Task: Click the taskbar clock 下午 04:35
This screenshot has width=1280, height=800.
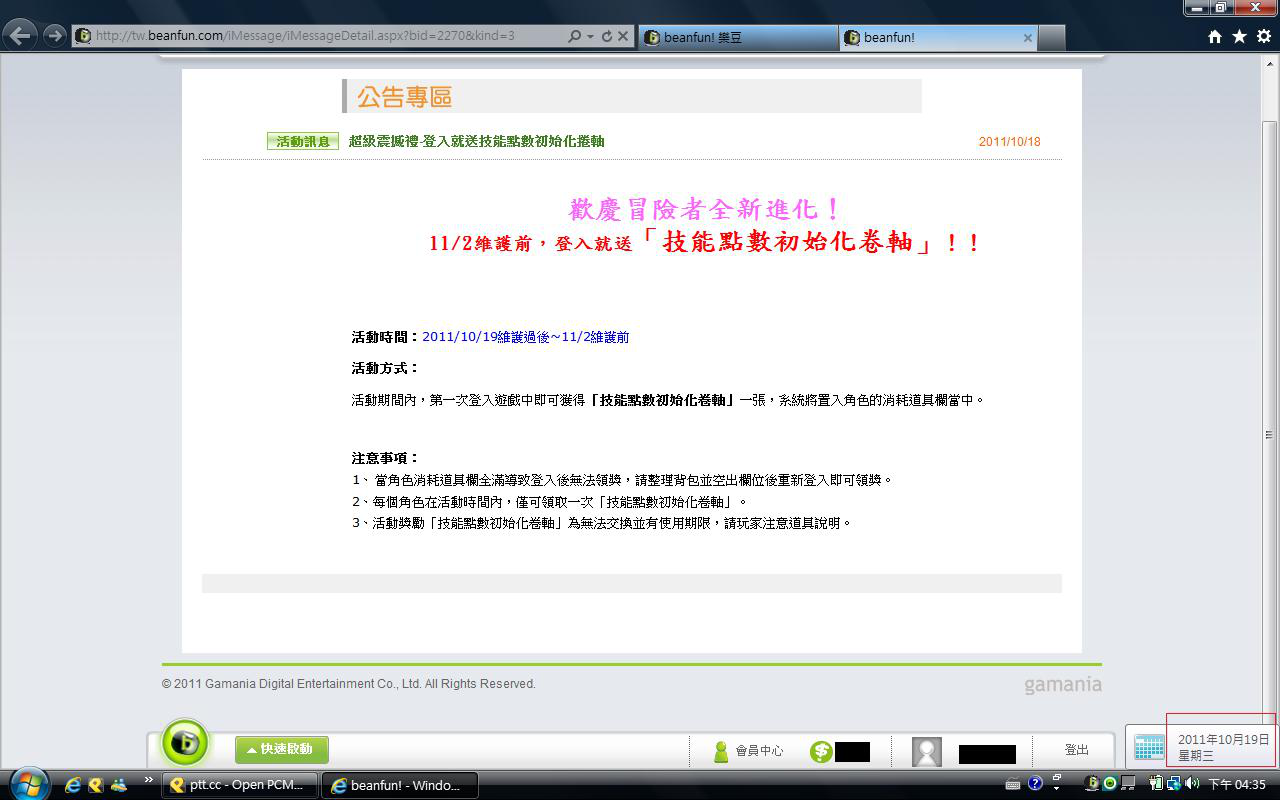Action: (x=1238, y=785)
